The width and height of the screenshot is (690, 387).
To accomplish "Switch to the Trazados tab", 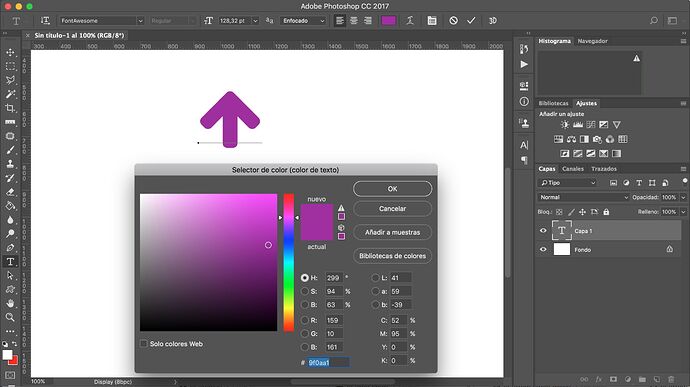I will [x=604, y=169].
